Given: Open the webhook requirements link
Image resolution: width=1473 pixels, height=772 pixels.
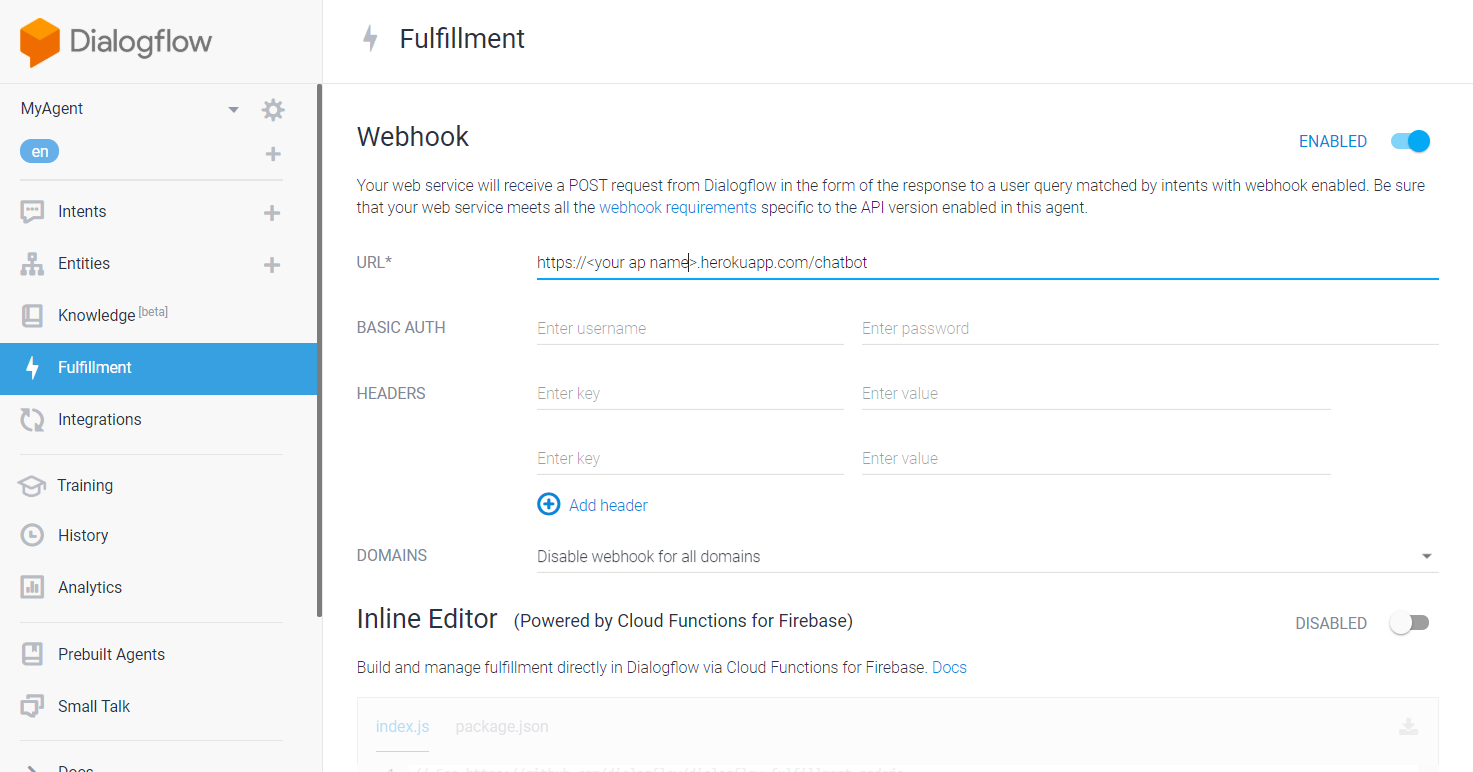Looking at the screenshot, I should pyautogui.click(x=678, y=208).
